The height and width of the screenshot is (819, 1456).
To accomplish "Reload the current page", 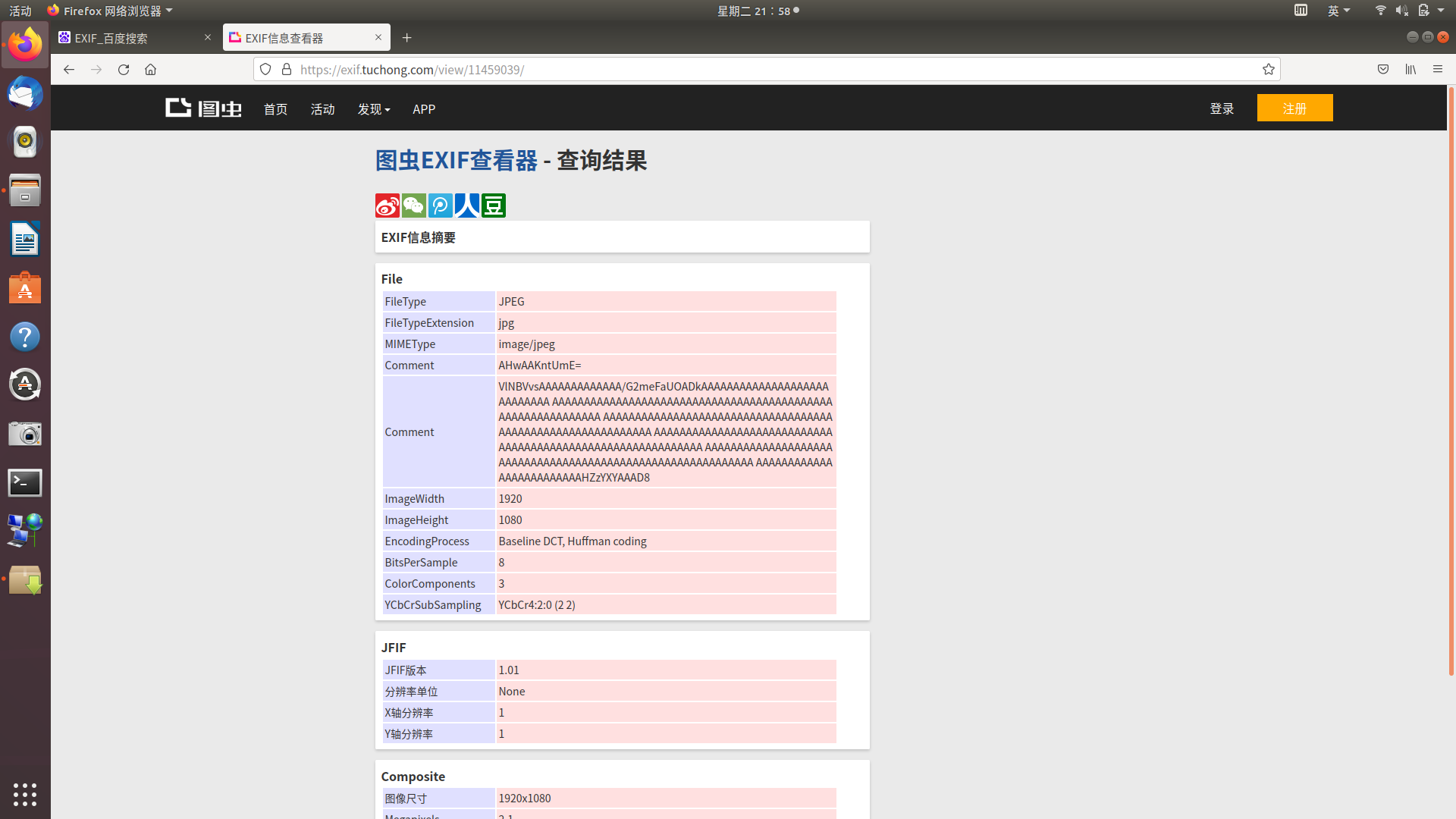I will [x=124, y=69].
